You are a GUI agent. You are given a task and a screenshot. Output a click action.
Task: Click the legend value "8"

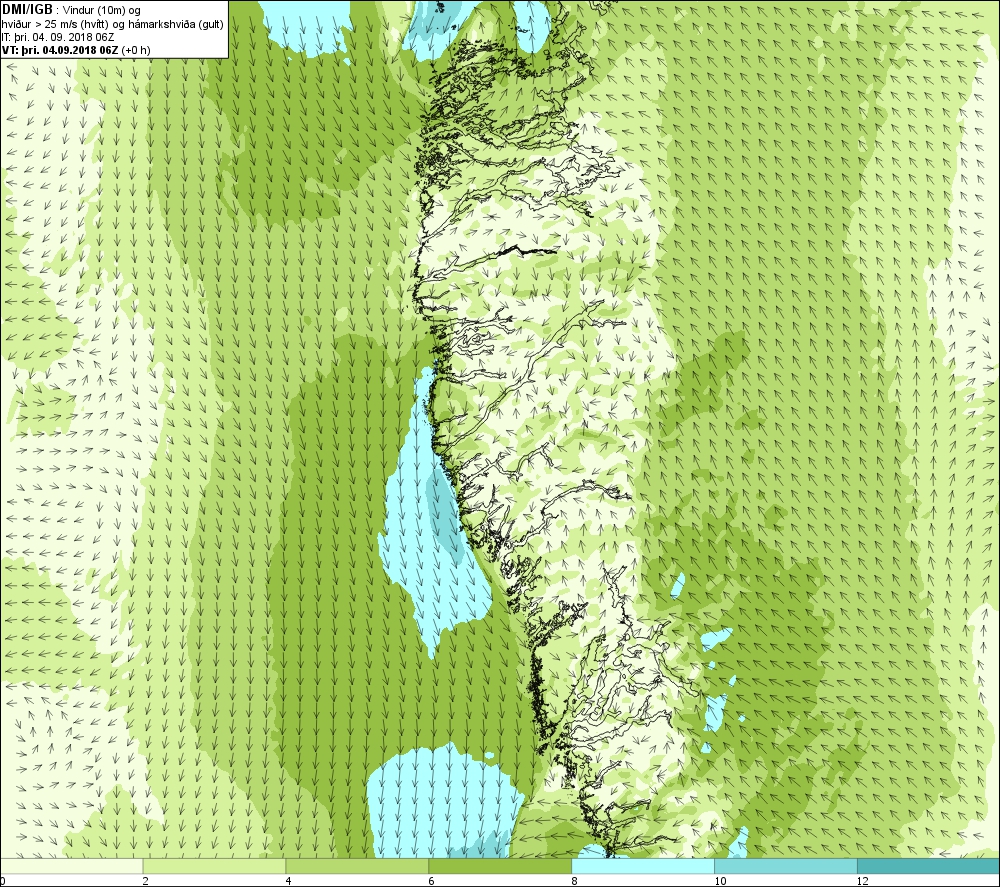pyautogui.click(x=574, y=881)
